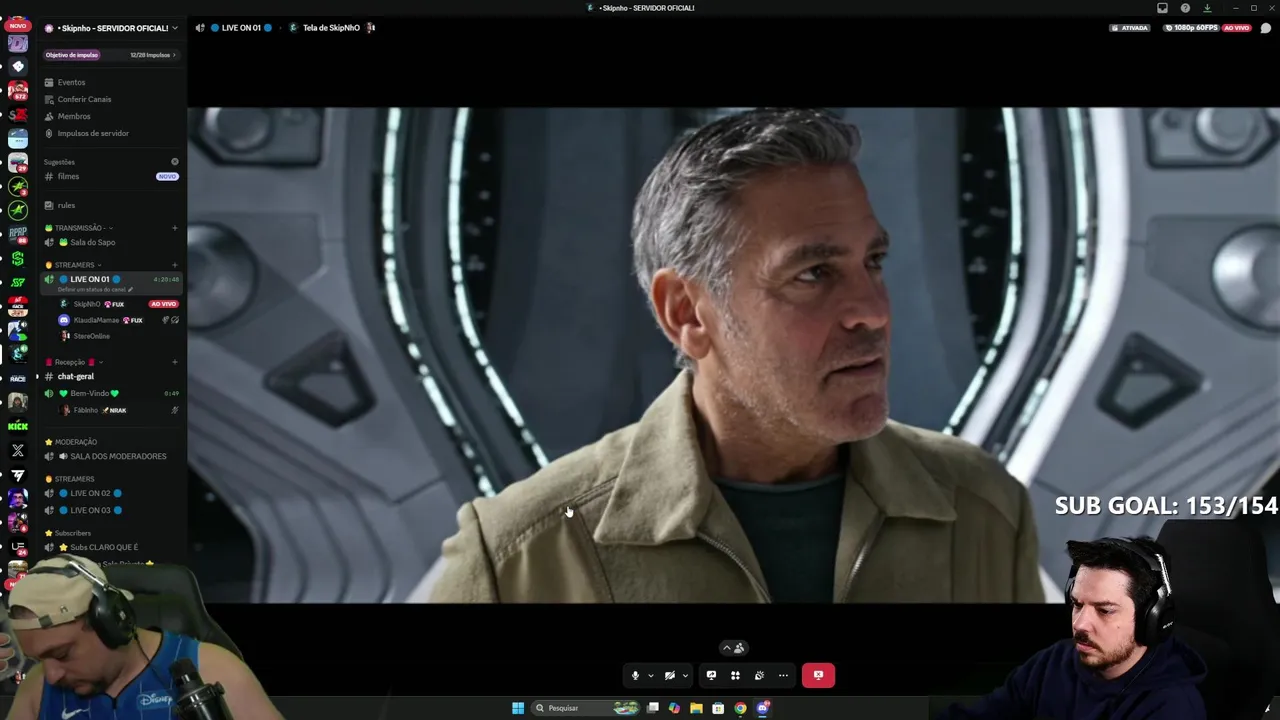Image resolution: width=1280 pixels, height=720 pixels.
Task: Add a channel to TRANSMISSÃO category
Action: click(175, 228)
